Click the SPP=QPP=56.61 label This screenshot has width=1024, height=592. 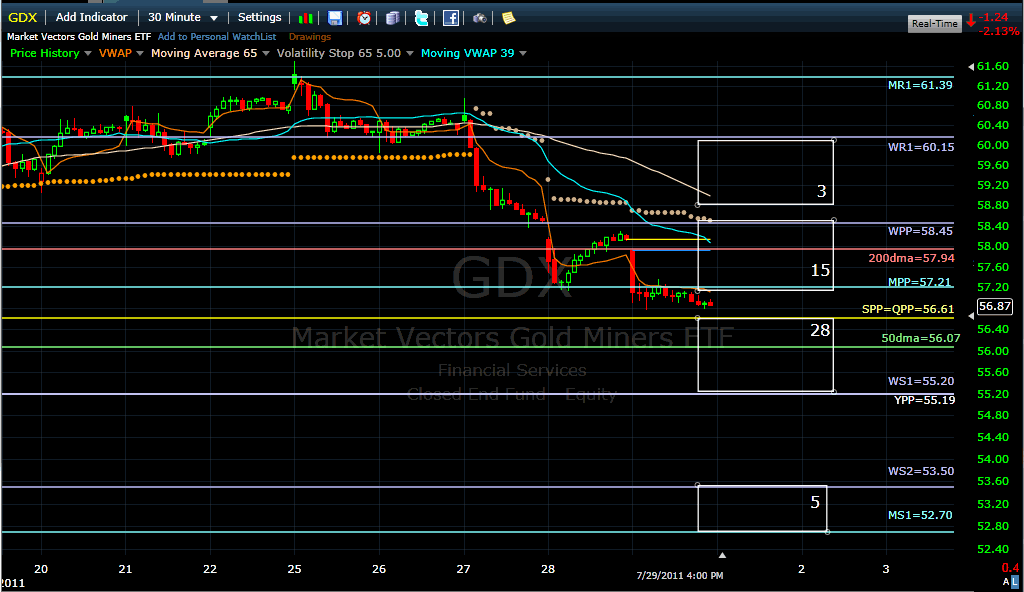pyautogui.click(x=908, y=309)
